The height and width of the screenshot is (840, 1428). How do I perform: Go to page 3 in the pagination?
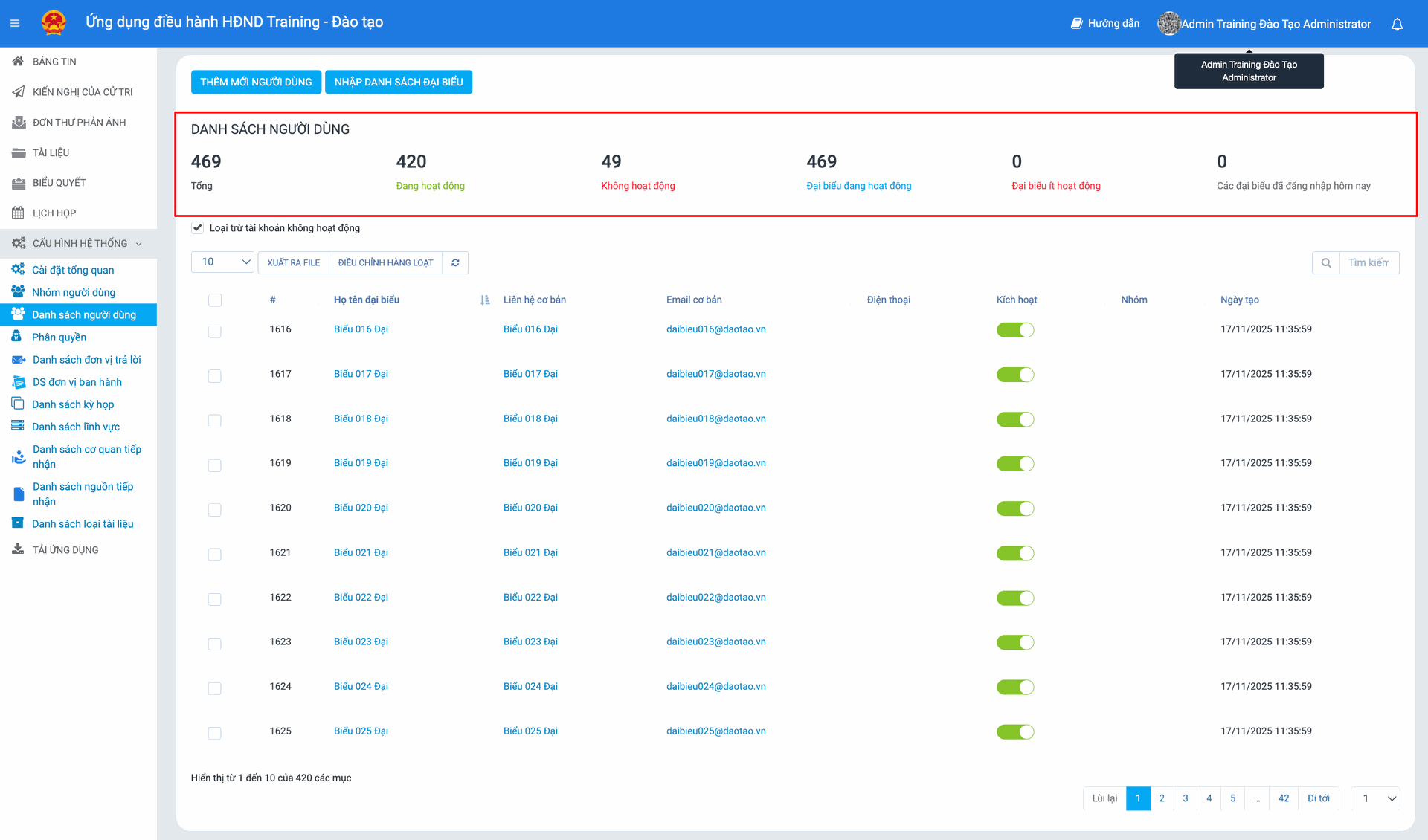[1185, 798]
